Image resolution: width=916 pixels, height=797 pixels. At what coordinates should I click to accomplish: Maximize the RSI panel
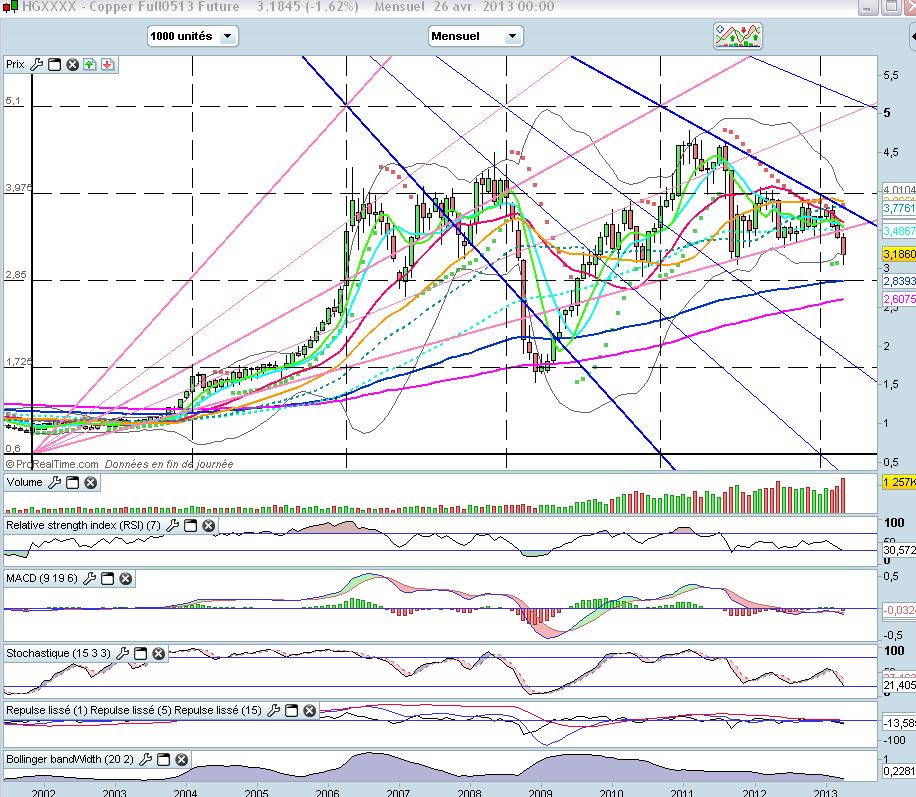point(190,525)
